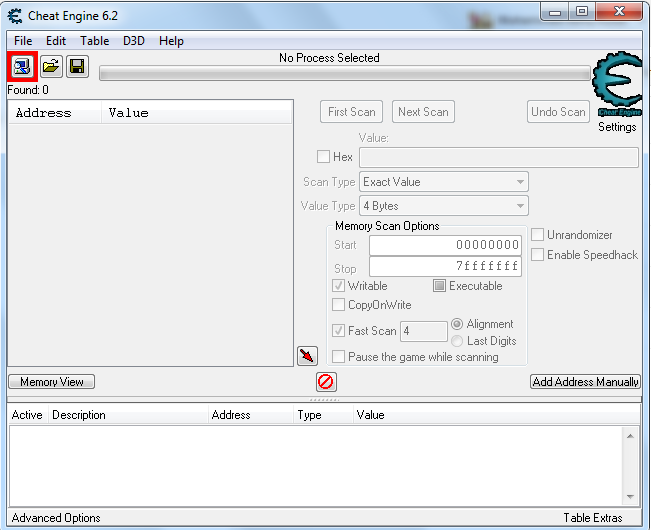Toggle the Hex checkbox
The height and width of the screenshot is (530, 651).
coord(323,157)
